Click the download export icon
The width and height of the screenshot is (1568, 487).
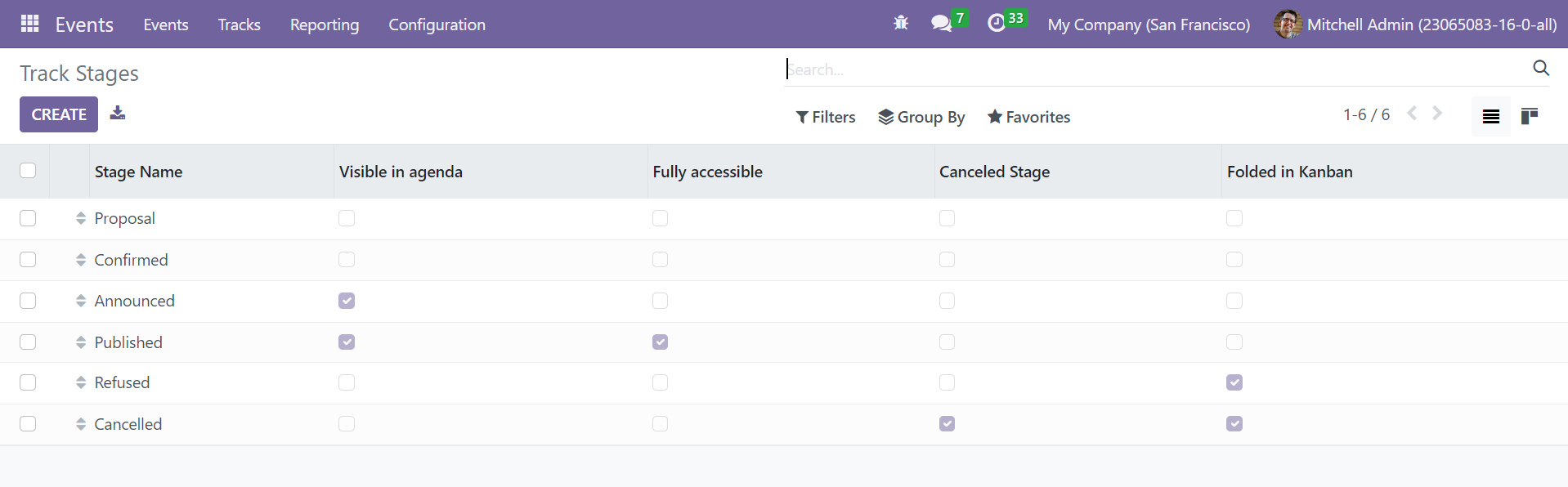click(118, 113)
